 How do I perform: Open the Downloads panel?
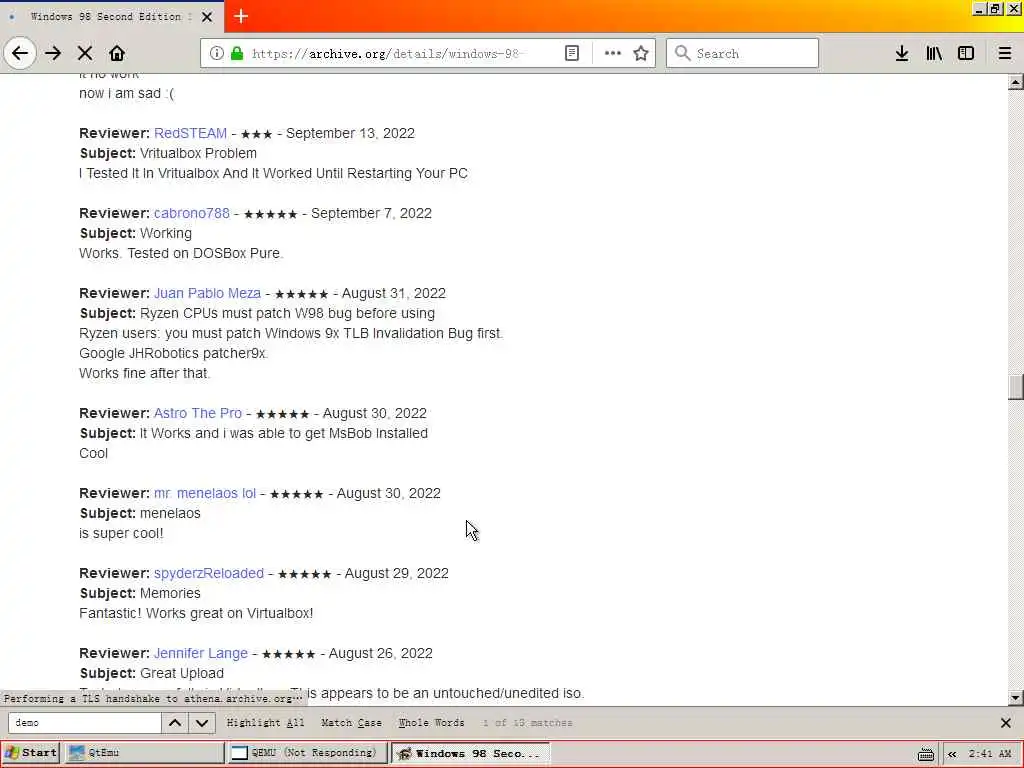pyautogui.click(x=902, y=53)
